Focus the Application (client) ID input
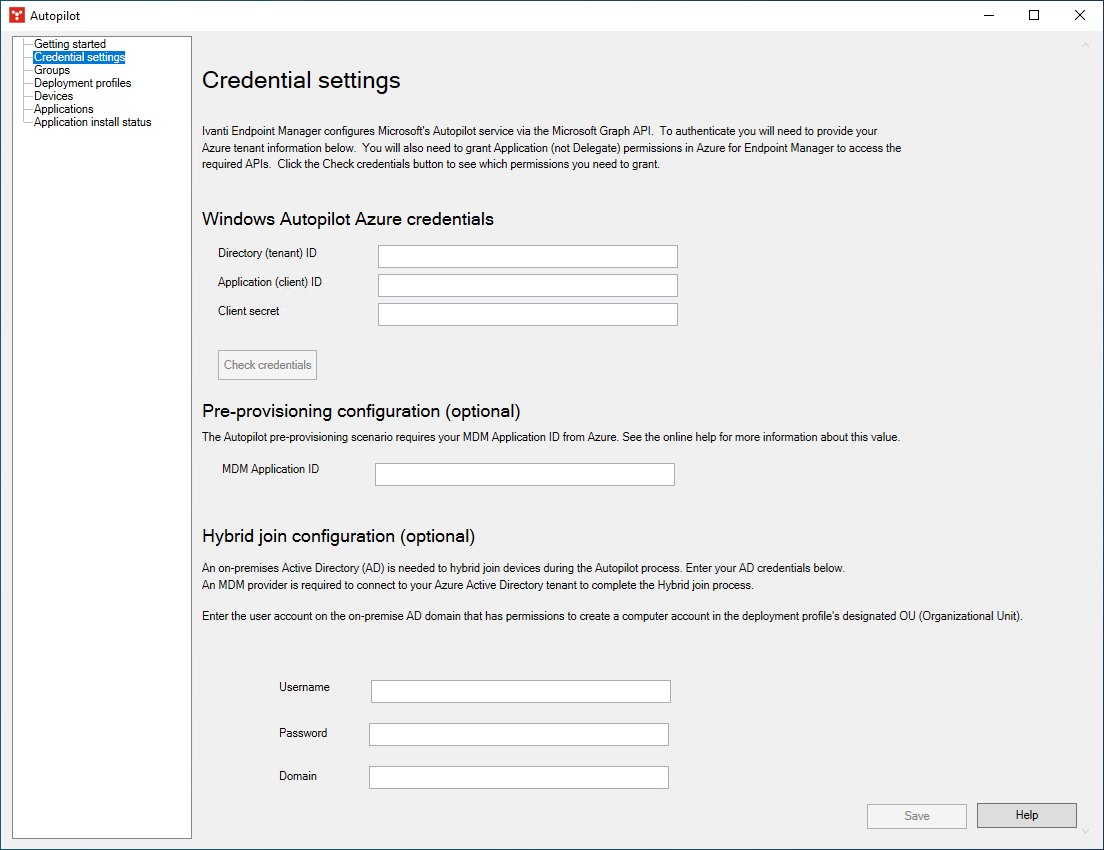1104x850 pixels. coord(527,285)
